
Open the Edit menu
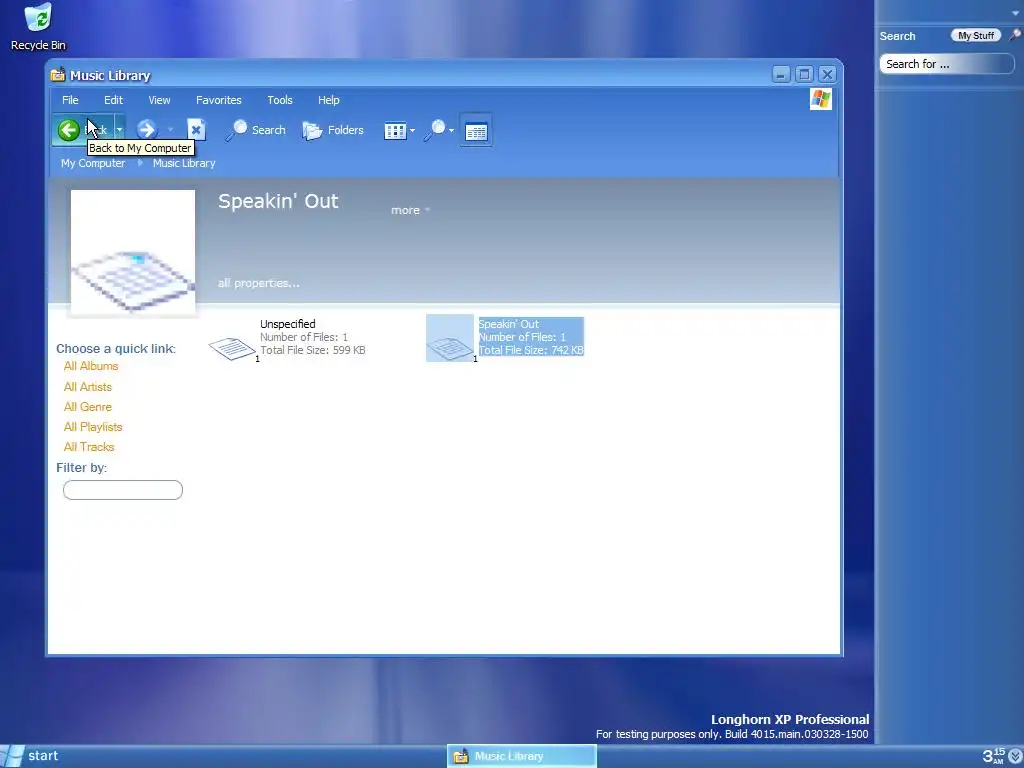coord(113,100)
